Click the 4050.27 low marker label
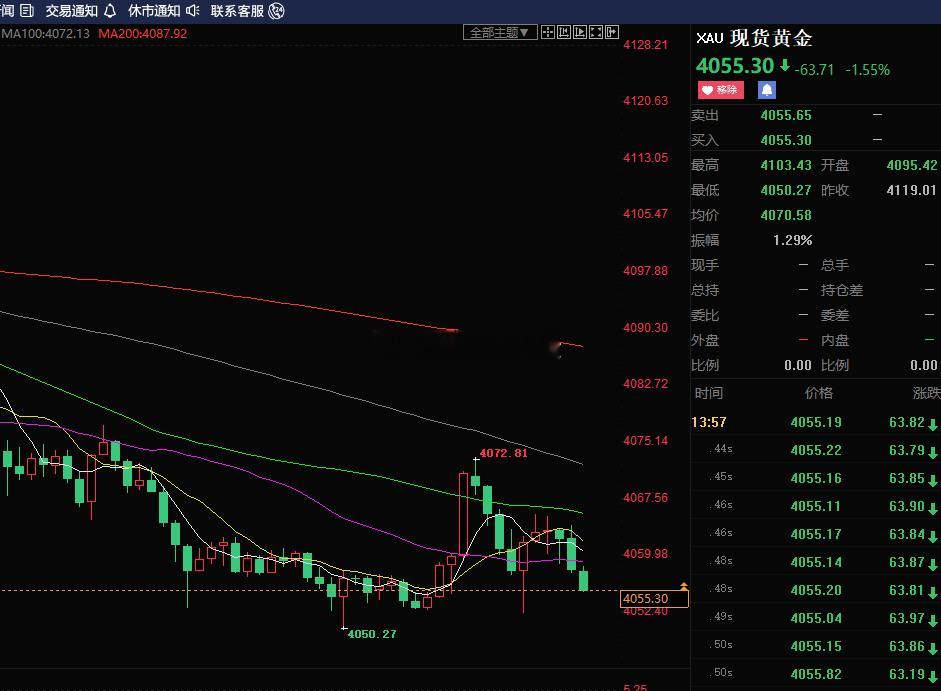This screenshot has width=941, height=691. [372, 634]
